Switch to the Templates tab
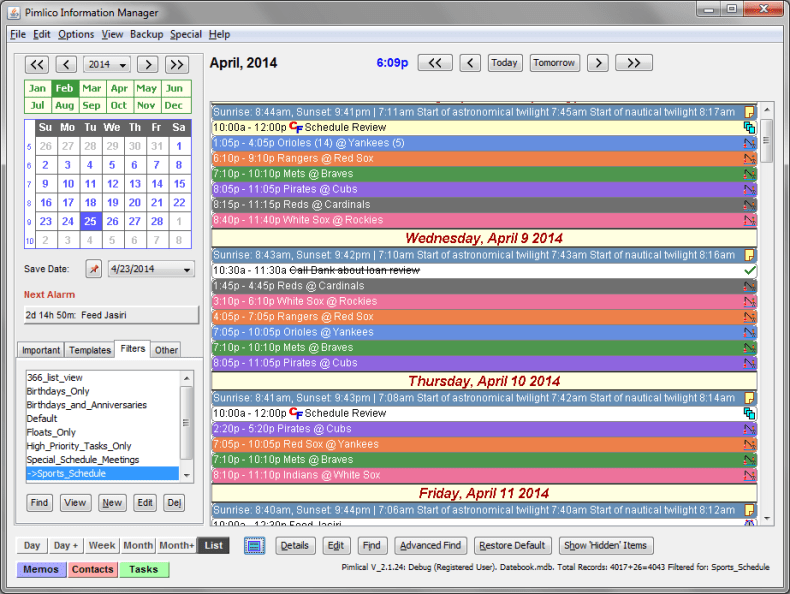This screenshot has height=594, width=790. 90,350
